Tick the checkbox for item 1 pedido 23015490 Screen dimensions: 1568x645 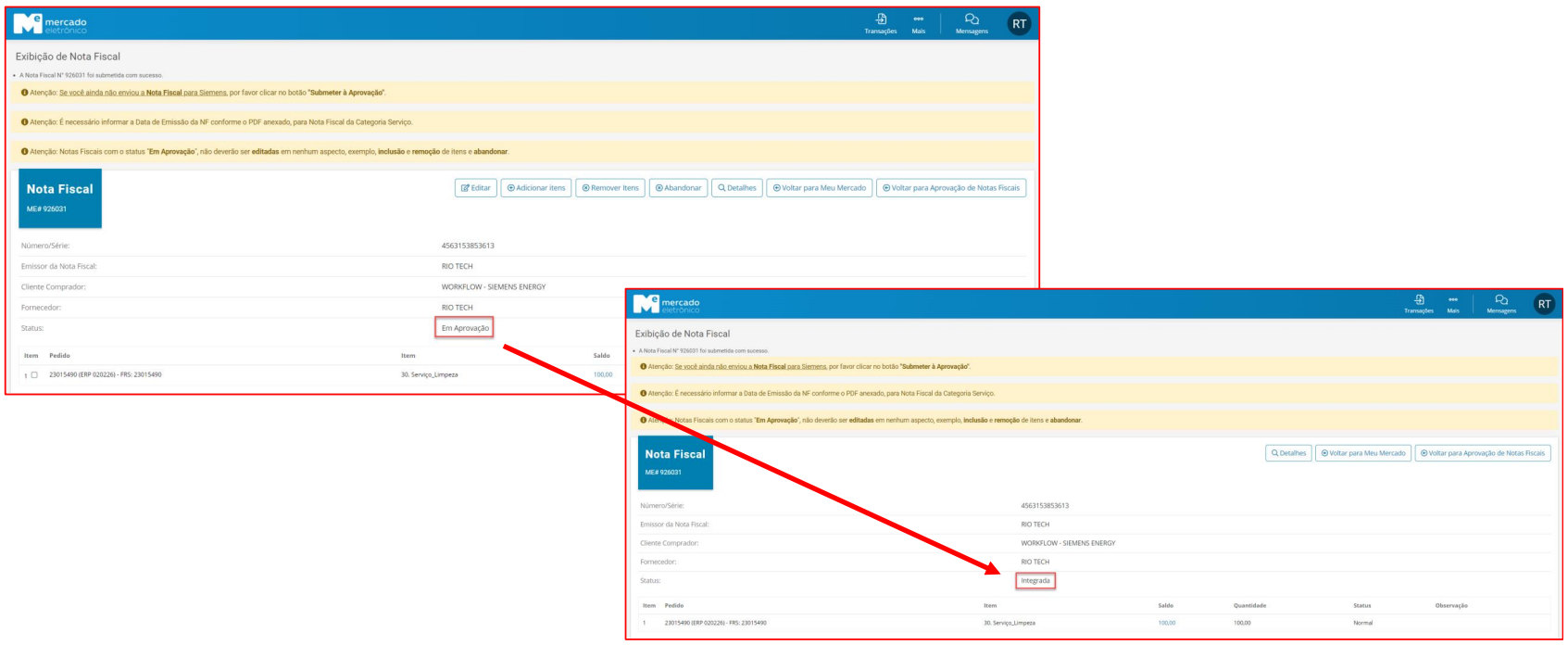coord(34,375)
